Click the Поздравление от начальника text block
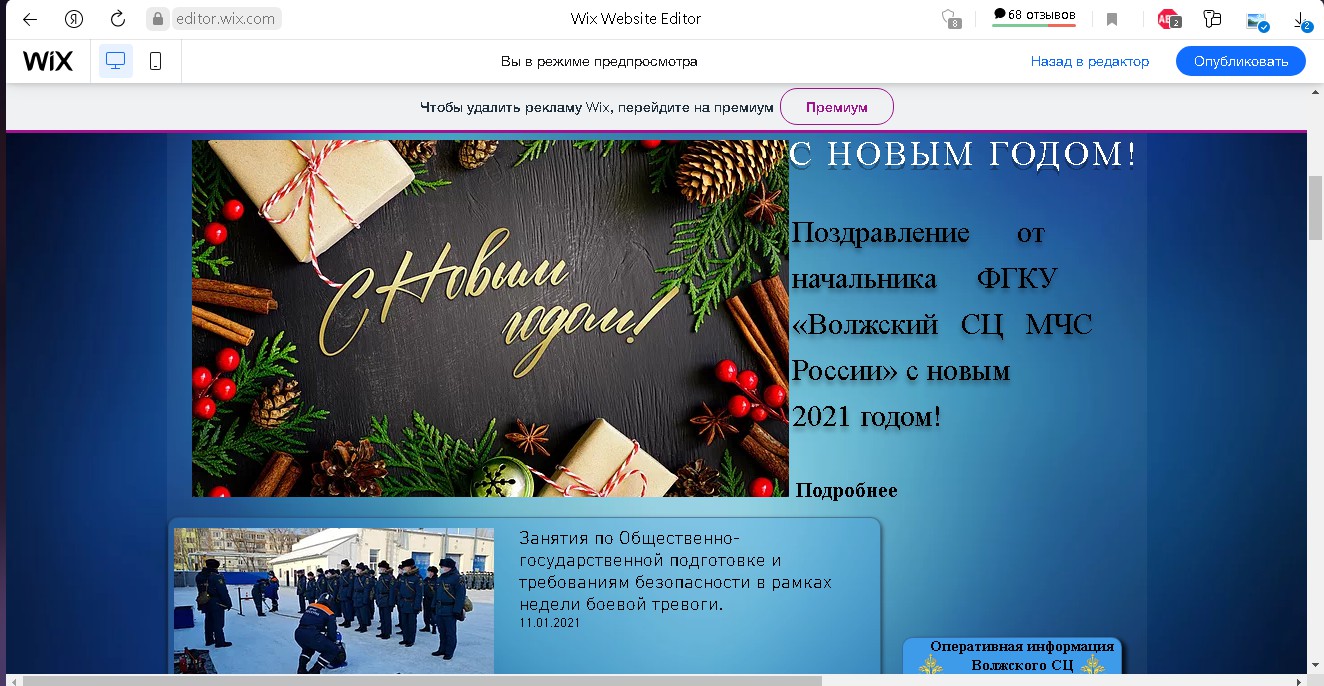The width and height of the screenshot is (1324, 686). 941,325
